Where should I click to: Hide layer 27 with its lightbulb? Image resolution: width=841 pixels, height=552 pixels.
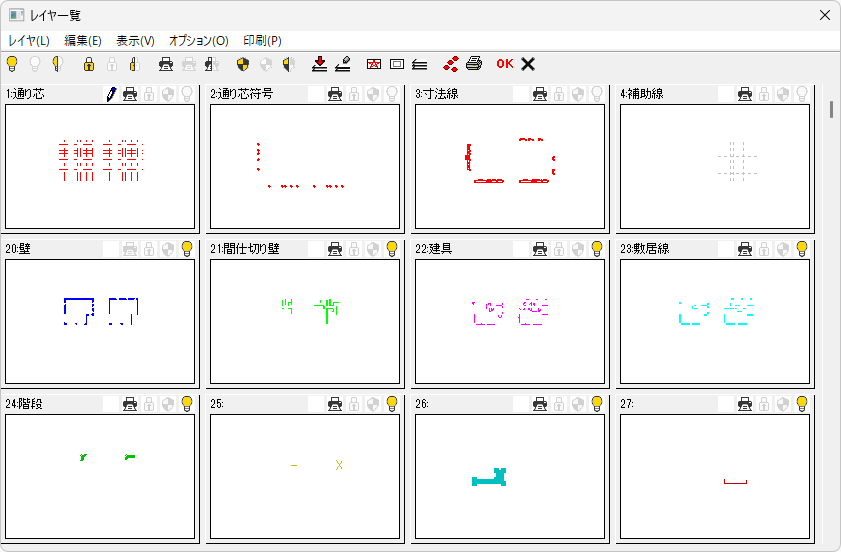coord(802,404)
